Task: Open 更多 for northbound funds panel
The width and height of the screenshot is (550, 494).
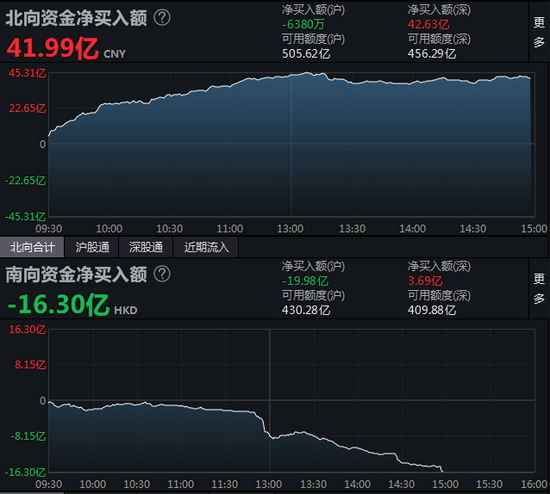Action: (x=539, y=32)
